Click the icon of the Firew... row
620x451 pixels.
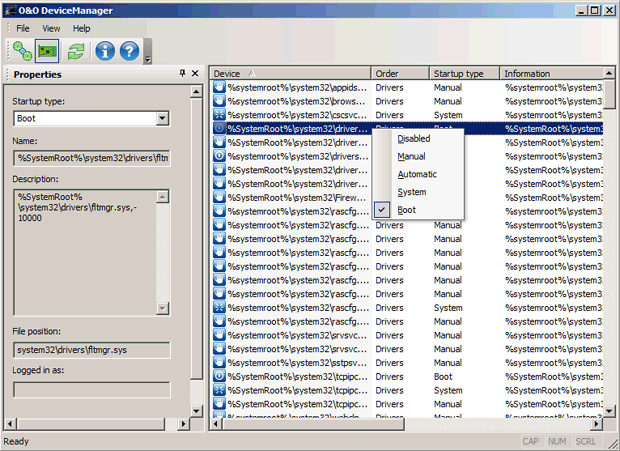tap(219, 197)
